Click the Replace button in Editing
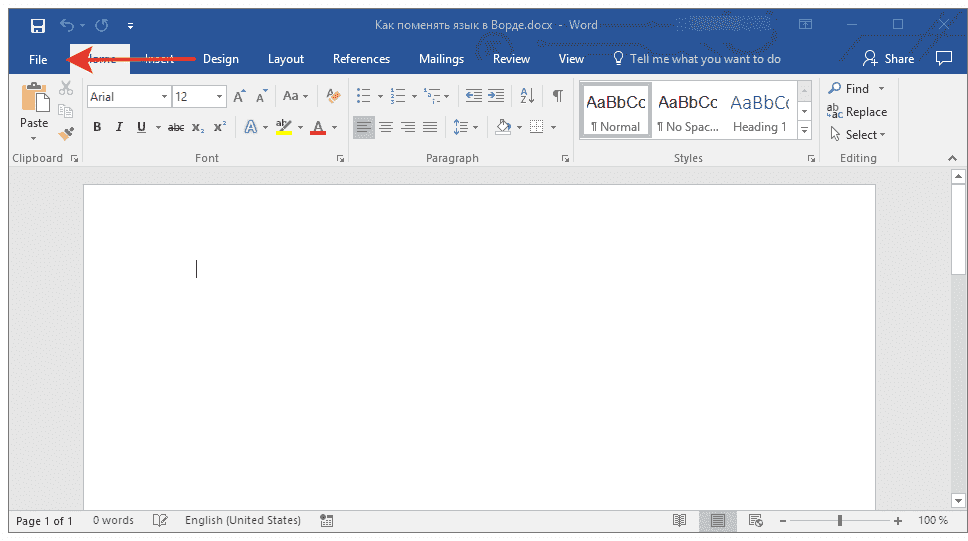 (x=857, y=112)
